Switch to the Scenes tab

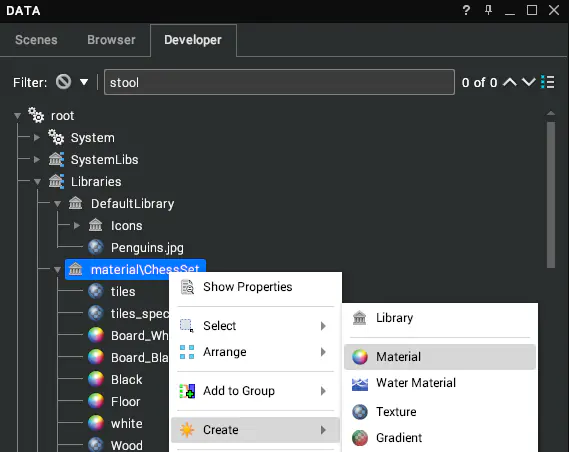click(36, 40)
